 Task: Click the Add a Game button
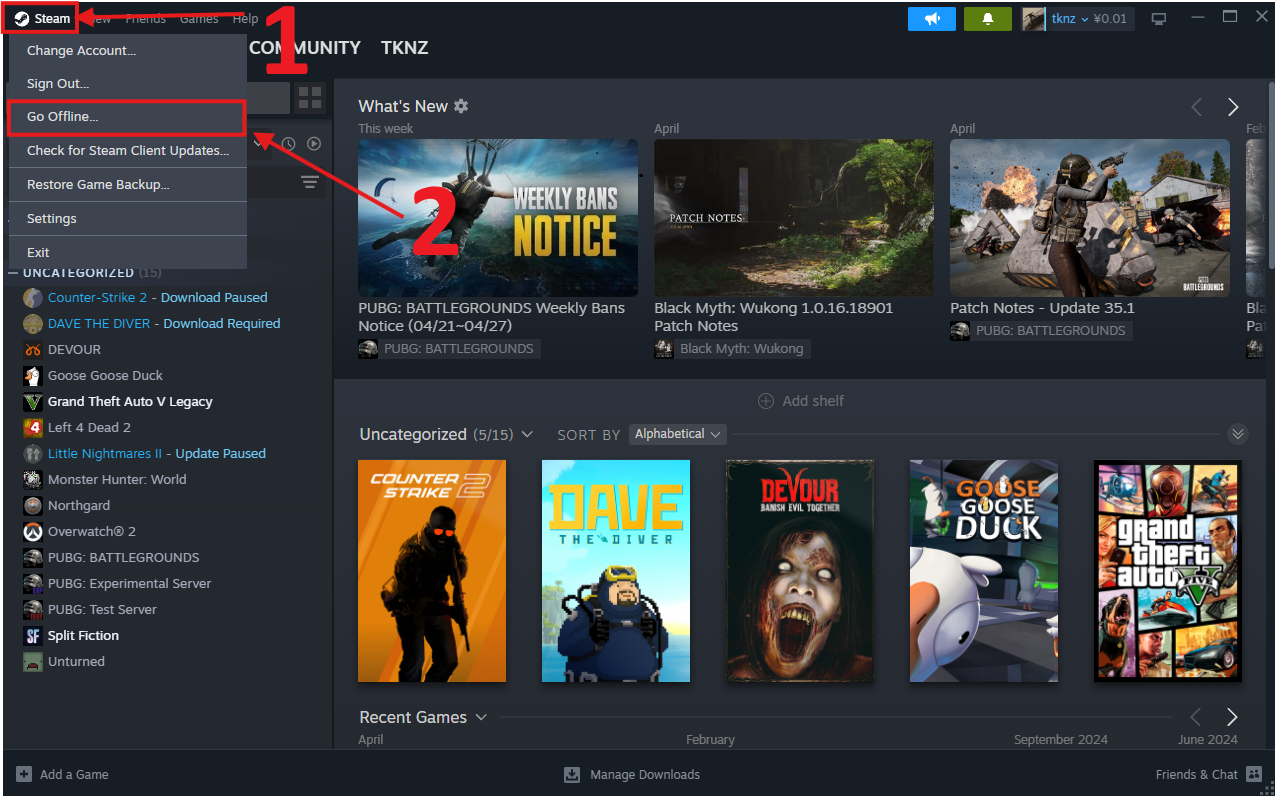[x=62, y=774]
